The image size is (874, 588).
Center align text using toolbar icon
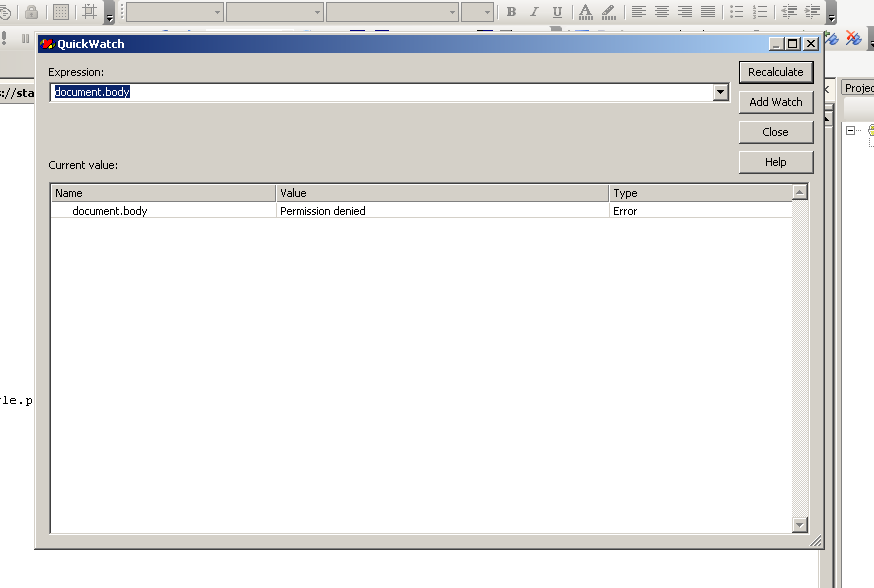[x=662, y=12]
